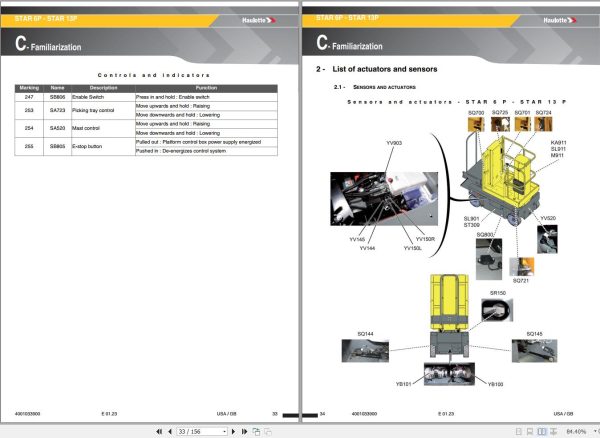Click the SQ724 sensor thumbnail
Screen dimensions: 600x438
pos(543,124)
